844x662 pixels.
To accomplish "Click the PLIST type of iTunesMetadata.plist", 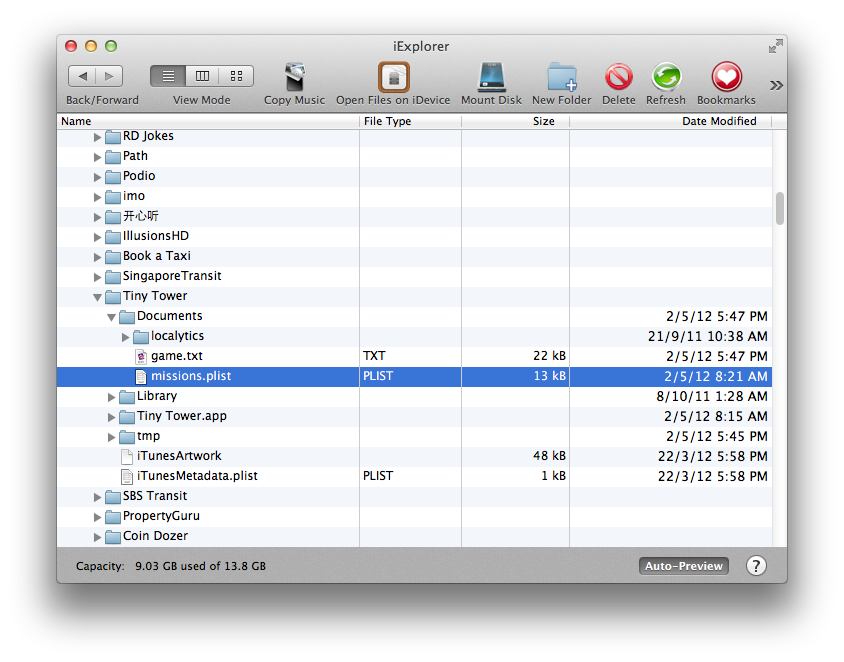I will pos(378,476).
